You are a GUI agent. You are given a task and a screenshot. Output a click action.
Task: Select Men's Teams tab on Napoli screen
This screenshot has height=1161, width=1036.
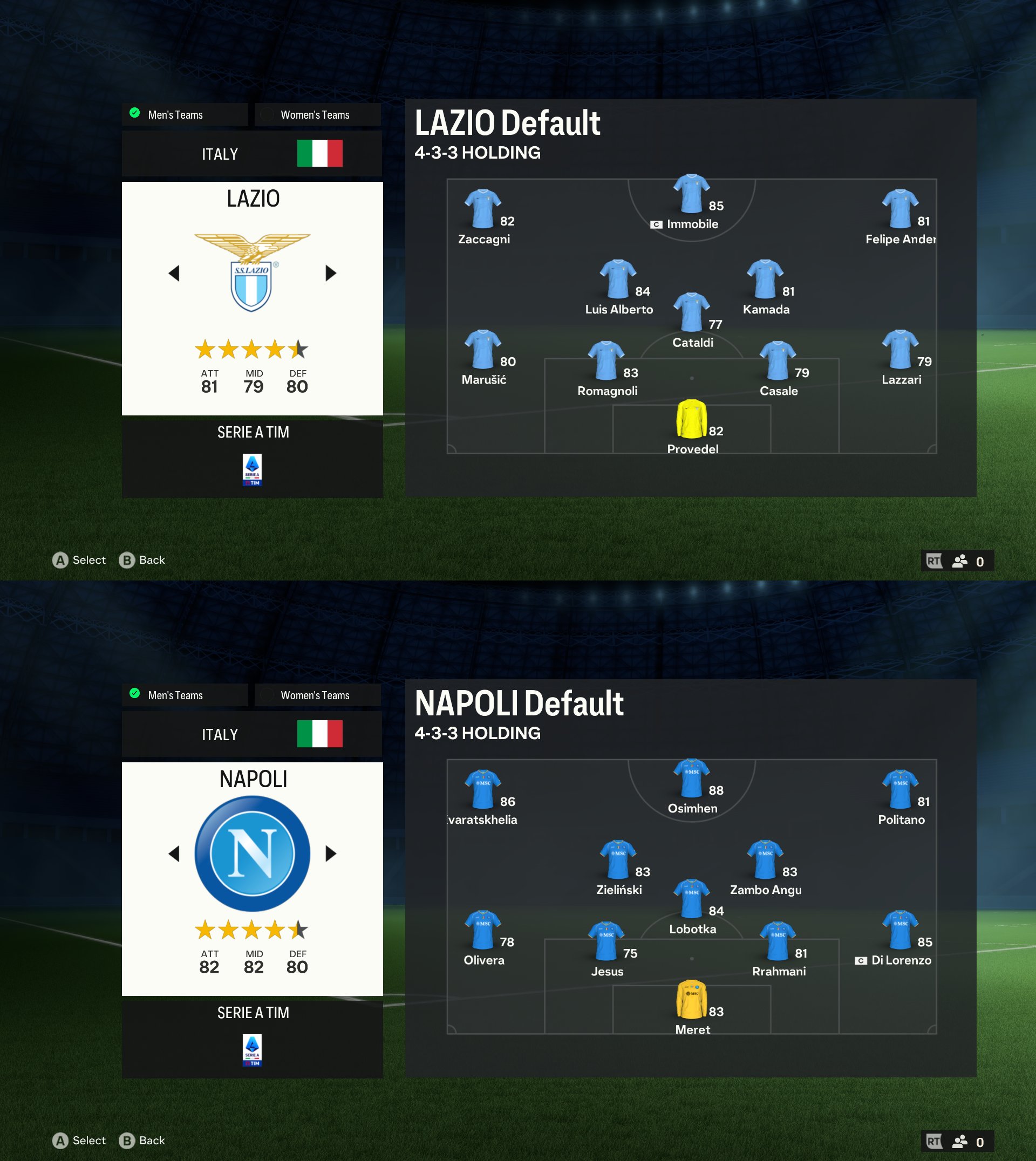pyautogui.click(x=177, y=694)
